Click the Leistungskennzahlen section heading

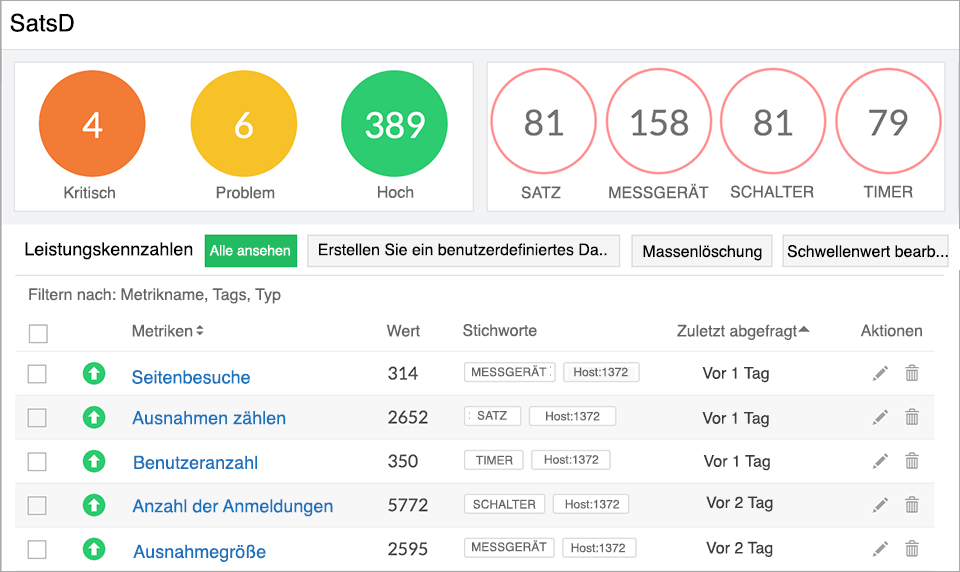108,249
